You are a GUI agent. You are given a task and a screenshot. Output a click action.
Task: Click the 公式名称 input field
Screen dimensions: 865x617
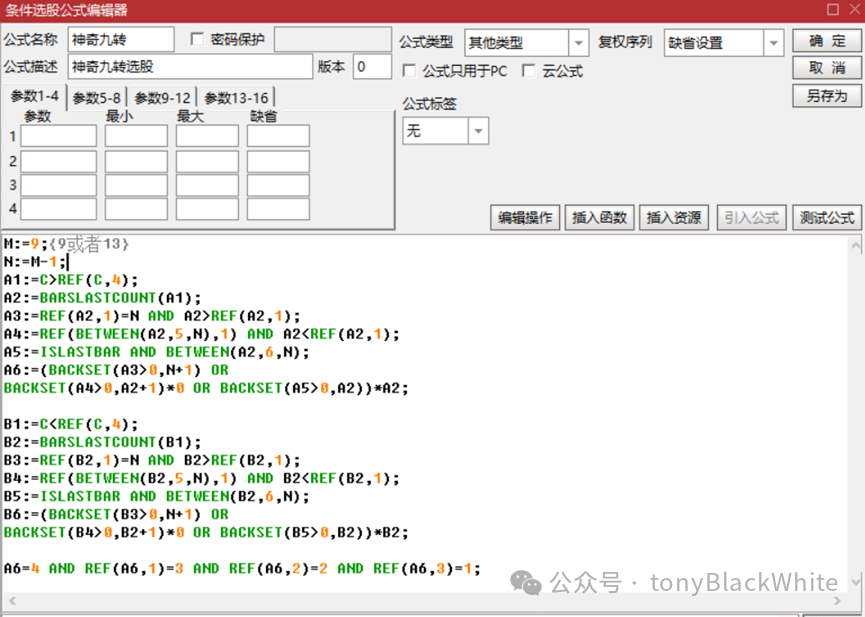pyautogui.click(x=121, y=40)
